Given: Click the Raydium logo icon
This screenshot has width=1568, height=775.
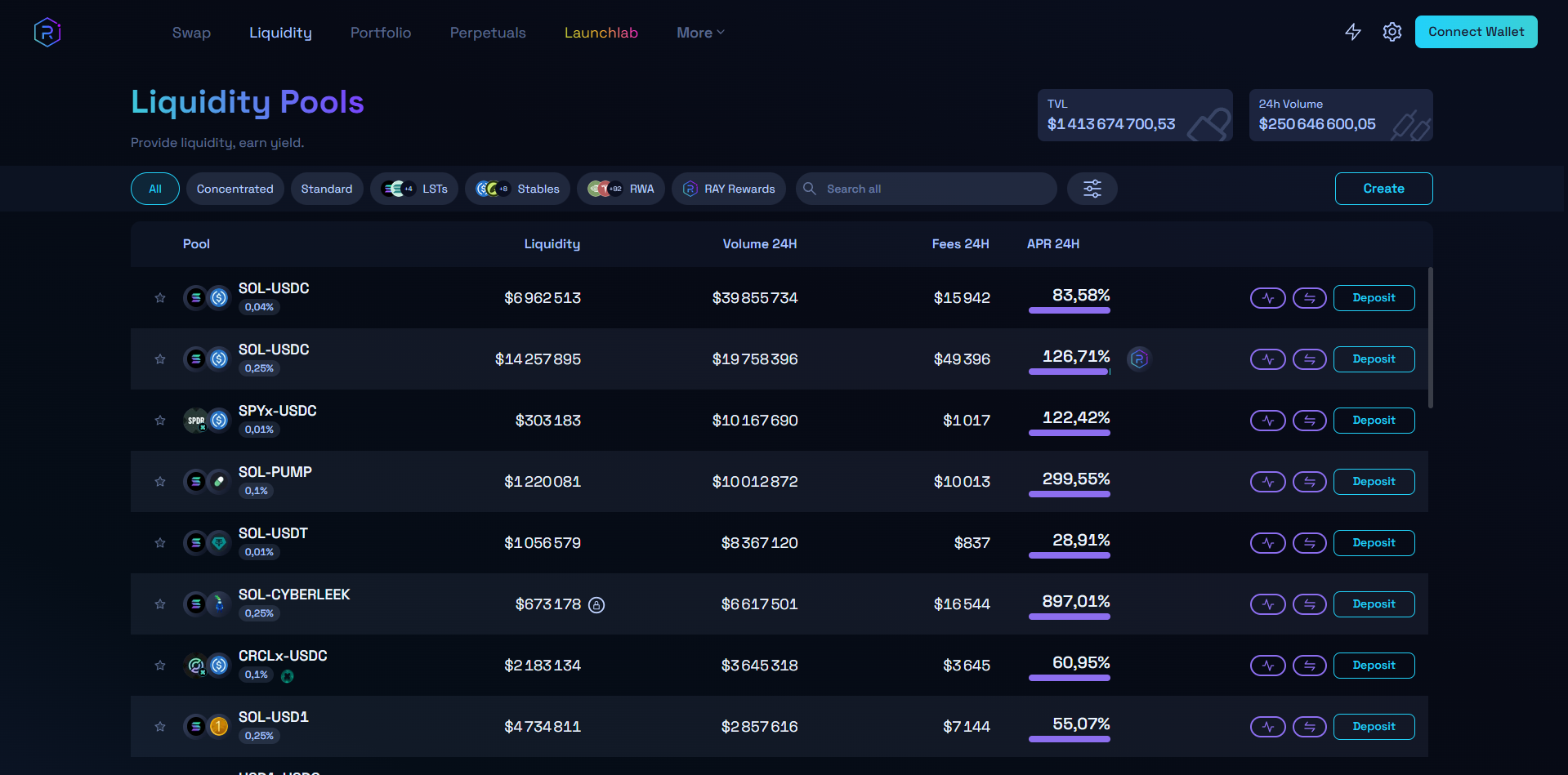Looking at the screenshot, I should click(47, 33).
